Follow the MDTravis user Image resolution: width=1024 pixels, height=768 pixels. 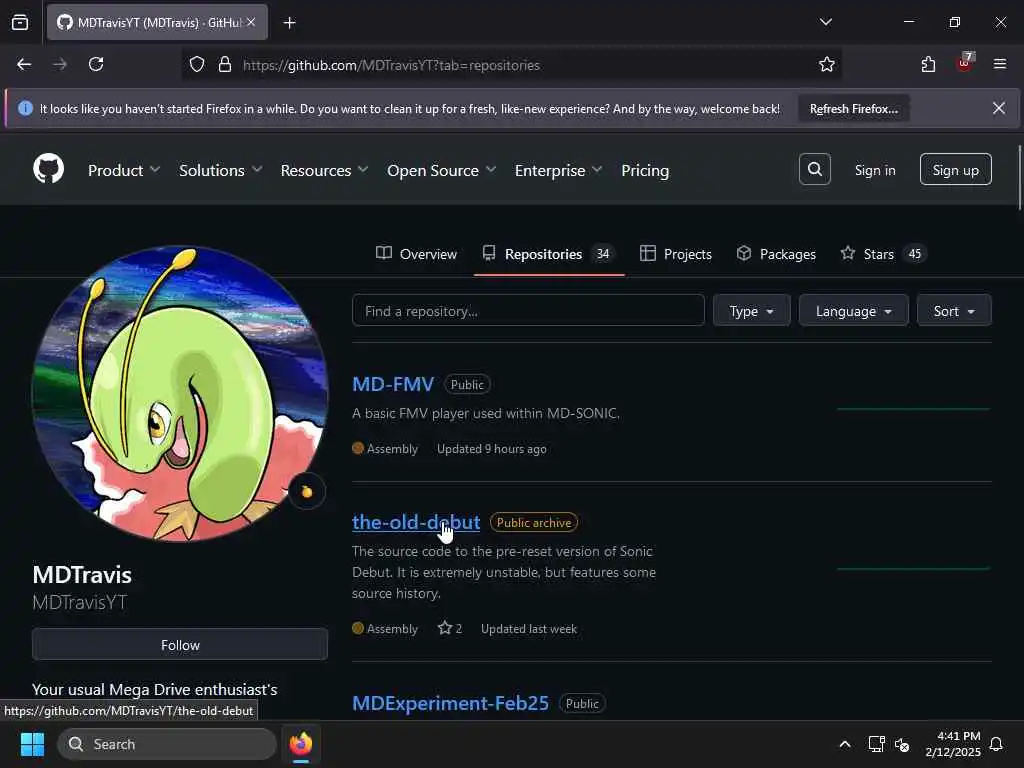point(180,645)
